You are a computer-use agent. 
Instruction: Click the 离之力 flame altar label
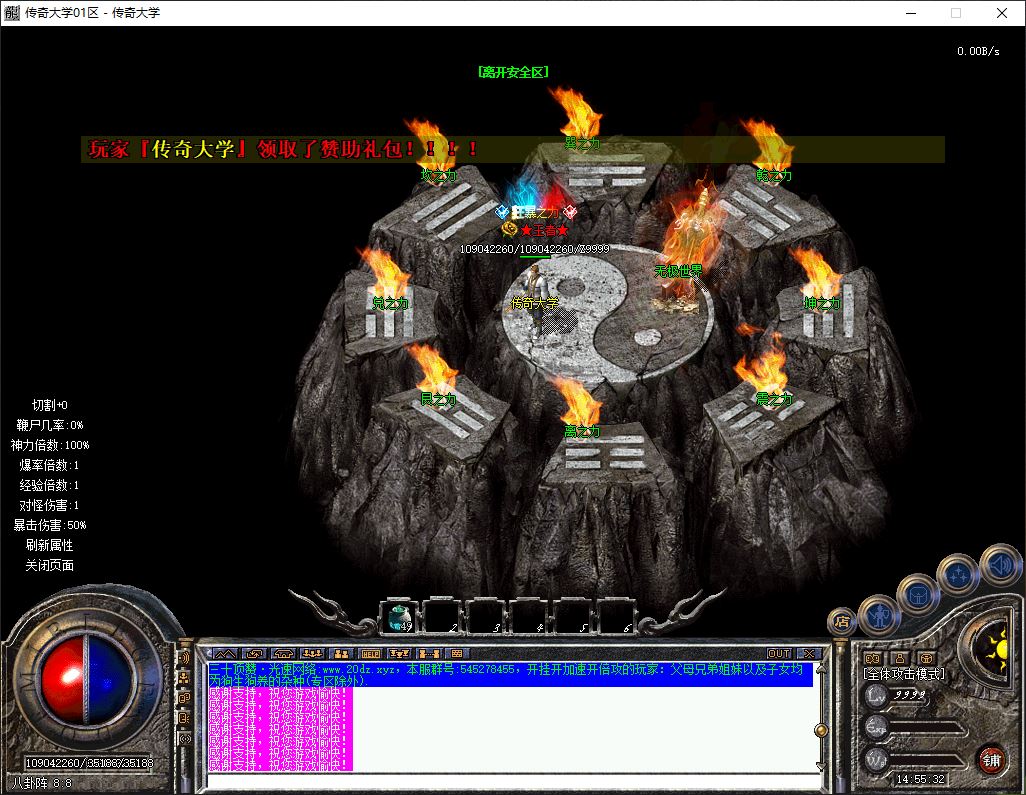tap(582, 431)
